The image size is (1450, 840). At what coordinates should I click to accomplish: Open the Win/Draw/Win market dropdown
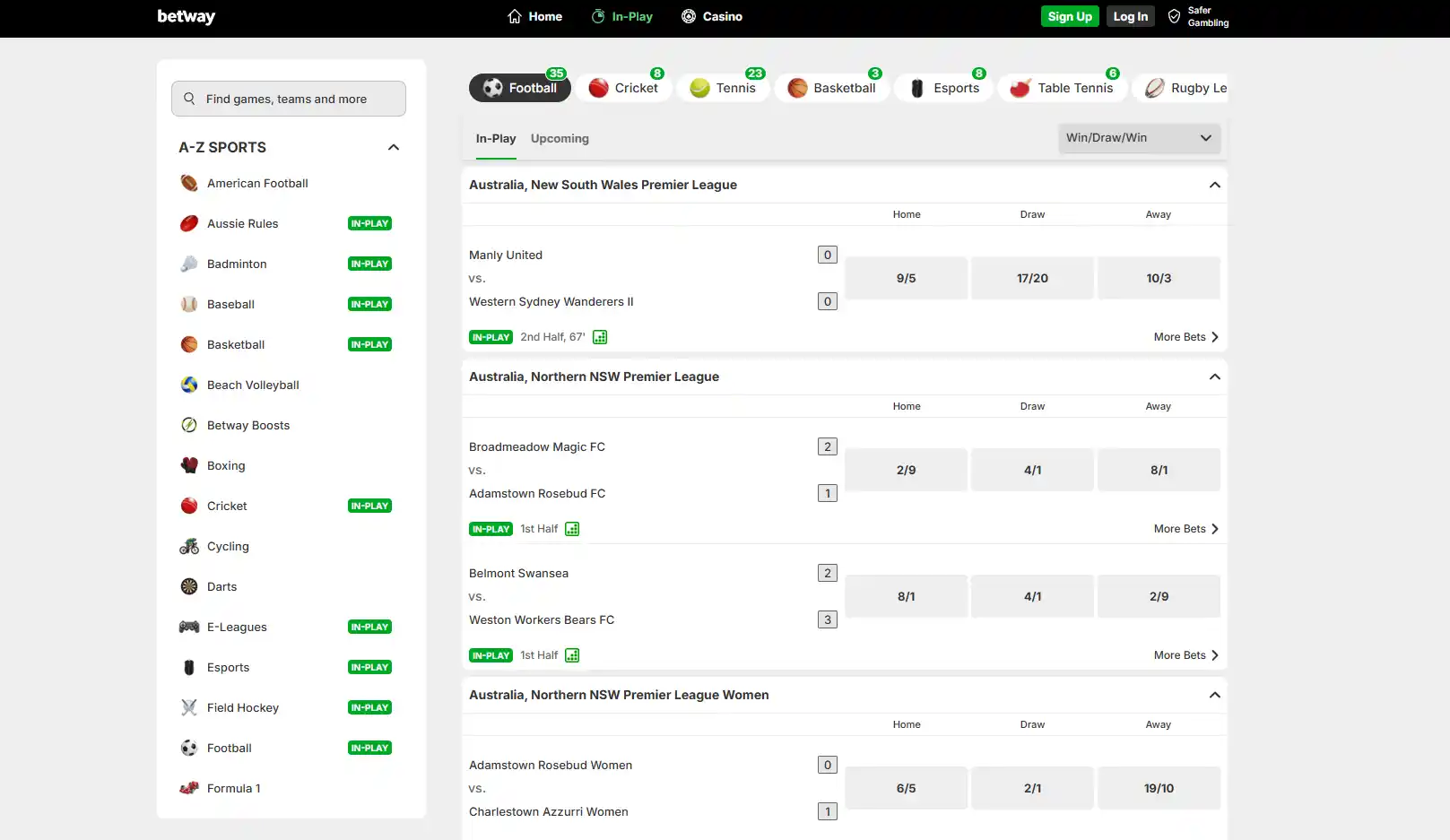[1139, 138]
